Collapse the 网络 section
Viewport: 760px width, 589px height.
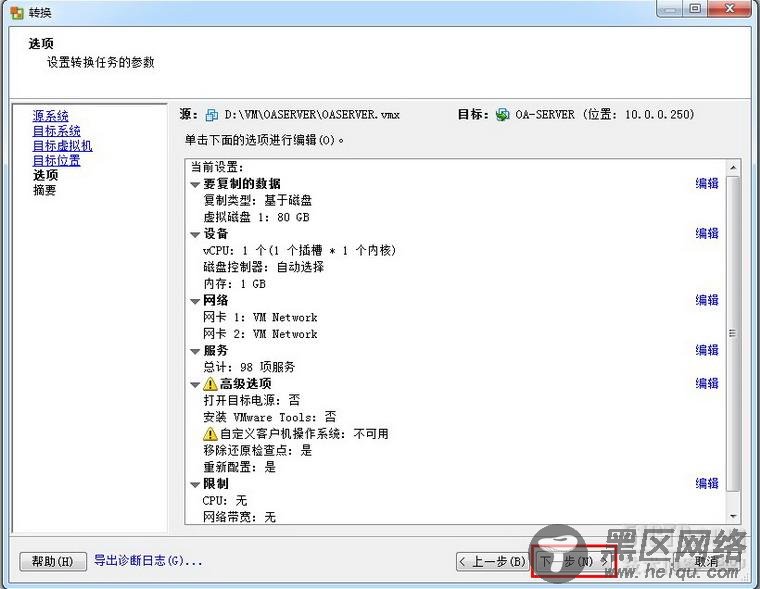[195, 302]
